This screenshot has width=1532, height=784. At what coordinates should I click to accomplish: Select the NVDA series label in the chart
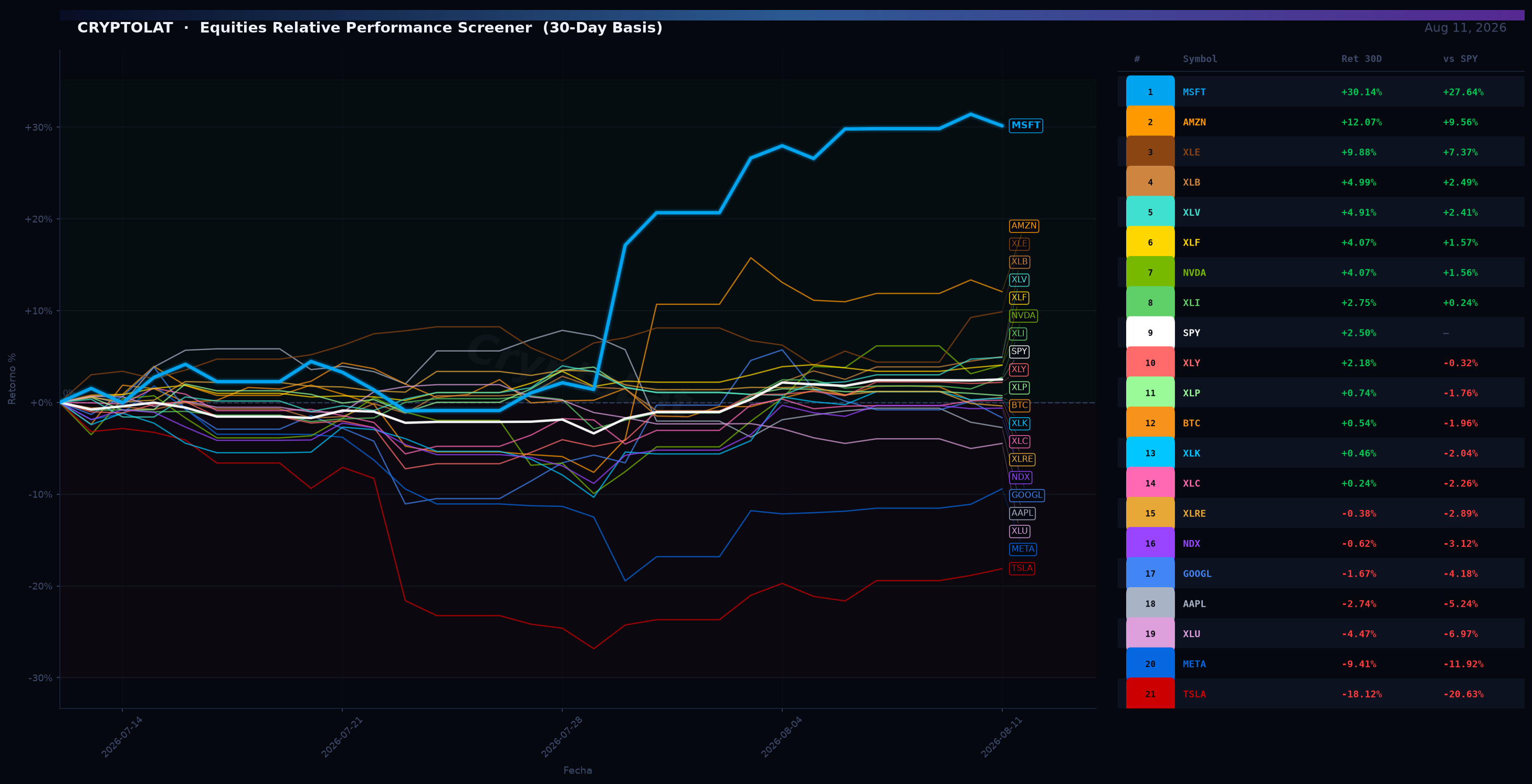(x=1023, y=315)
